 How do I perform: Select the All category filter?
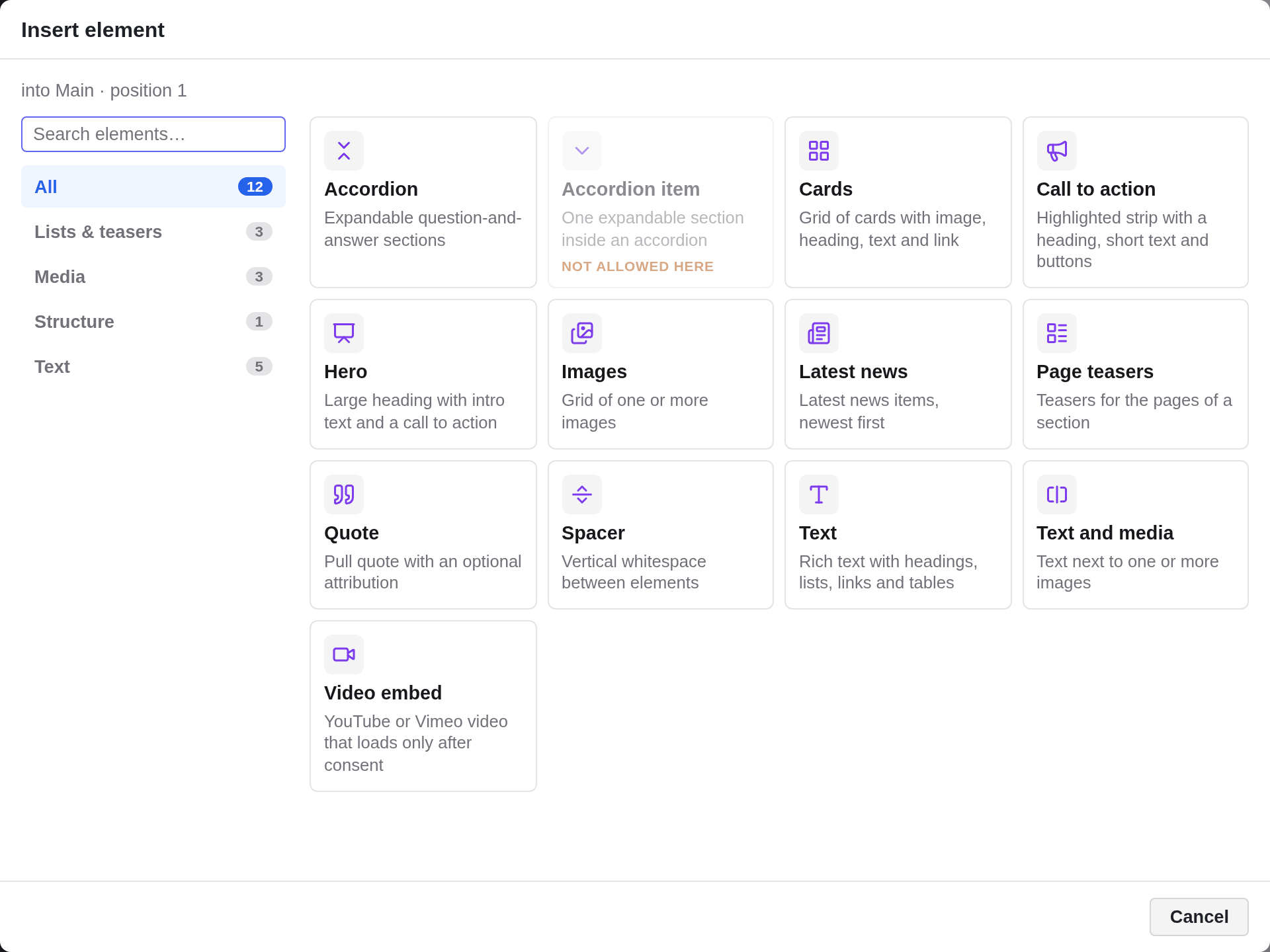click(153, 186)
